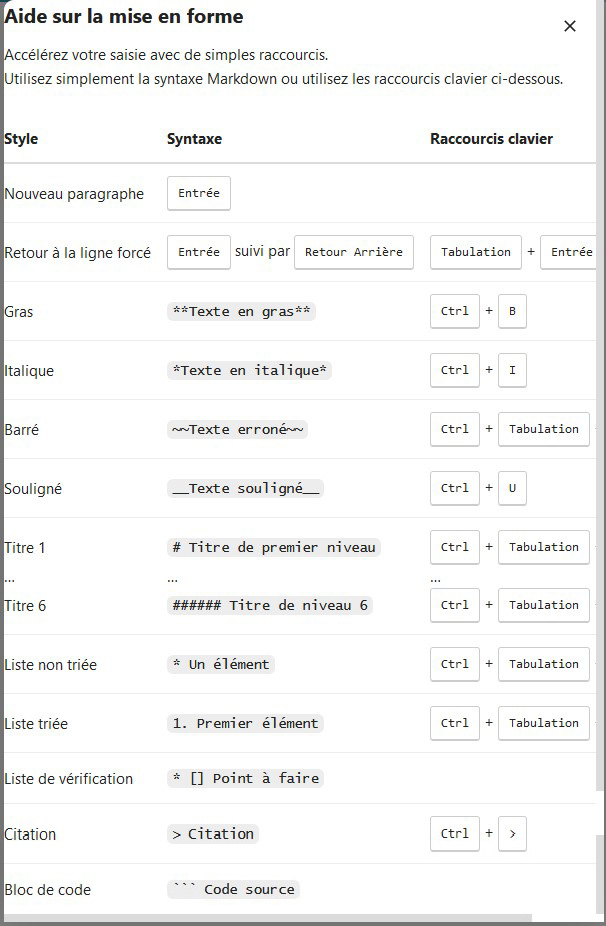The image size is (606, 926).
Task: Click the I key in Italique shortcut
Action: coord(512,370)
